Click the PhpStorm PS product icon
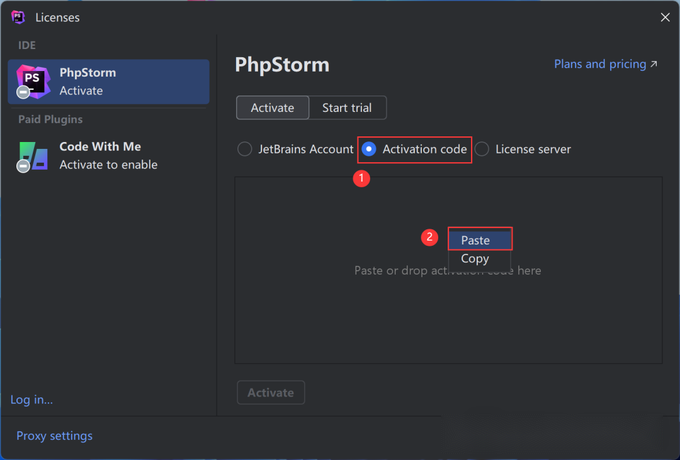The width and height of the screenshot is (680, 460). click(x=33, y=81)
